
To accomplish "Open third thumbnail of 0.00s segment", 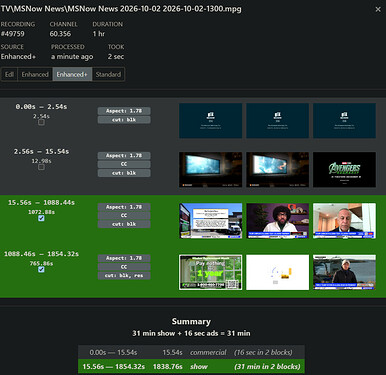I will [344, 121].
